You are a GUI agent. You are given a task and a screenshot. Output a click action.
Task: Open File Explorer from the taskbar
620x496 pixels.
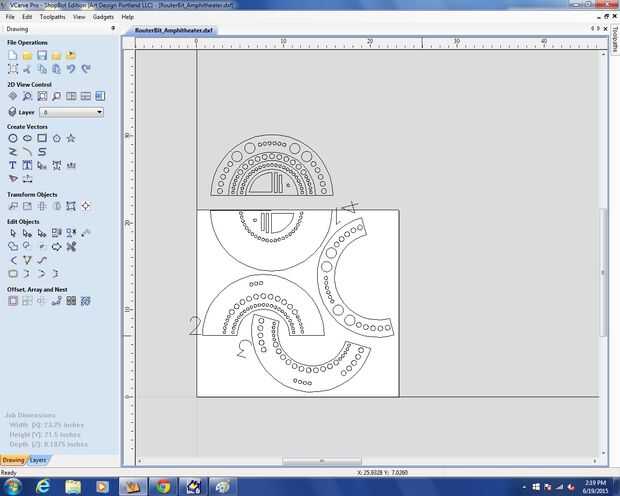73,486
